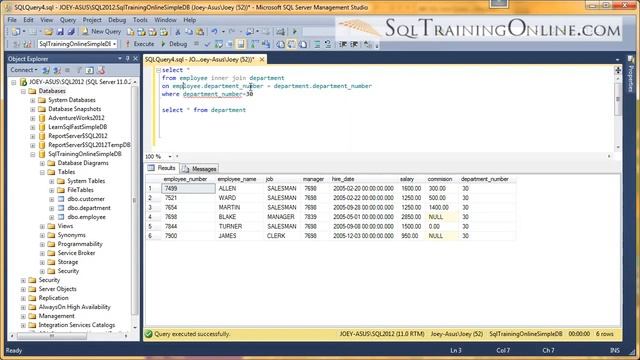The height and width of the screenshot is (360, 640).
Task: Click the Database Engine Query icon
Action: click(131, 31)
